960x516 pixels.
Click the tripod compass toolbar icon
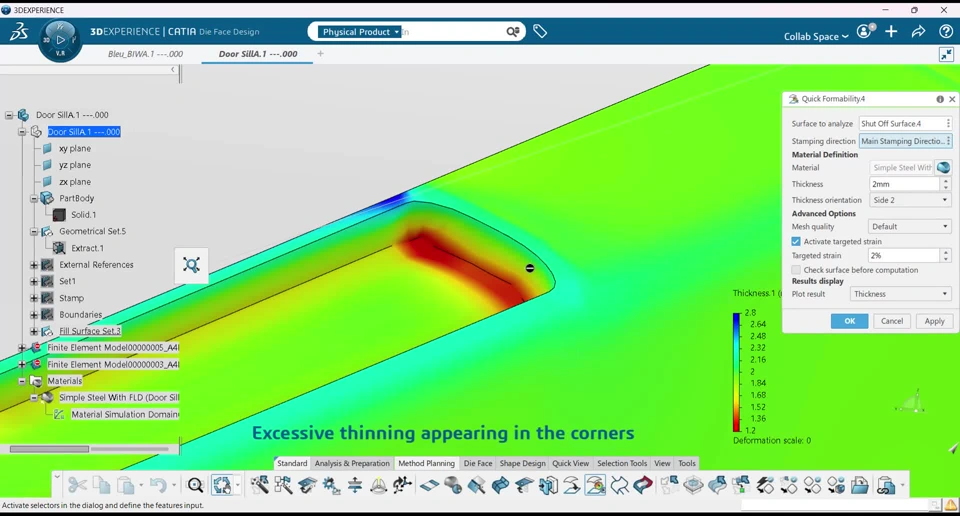tap(379, 485)
